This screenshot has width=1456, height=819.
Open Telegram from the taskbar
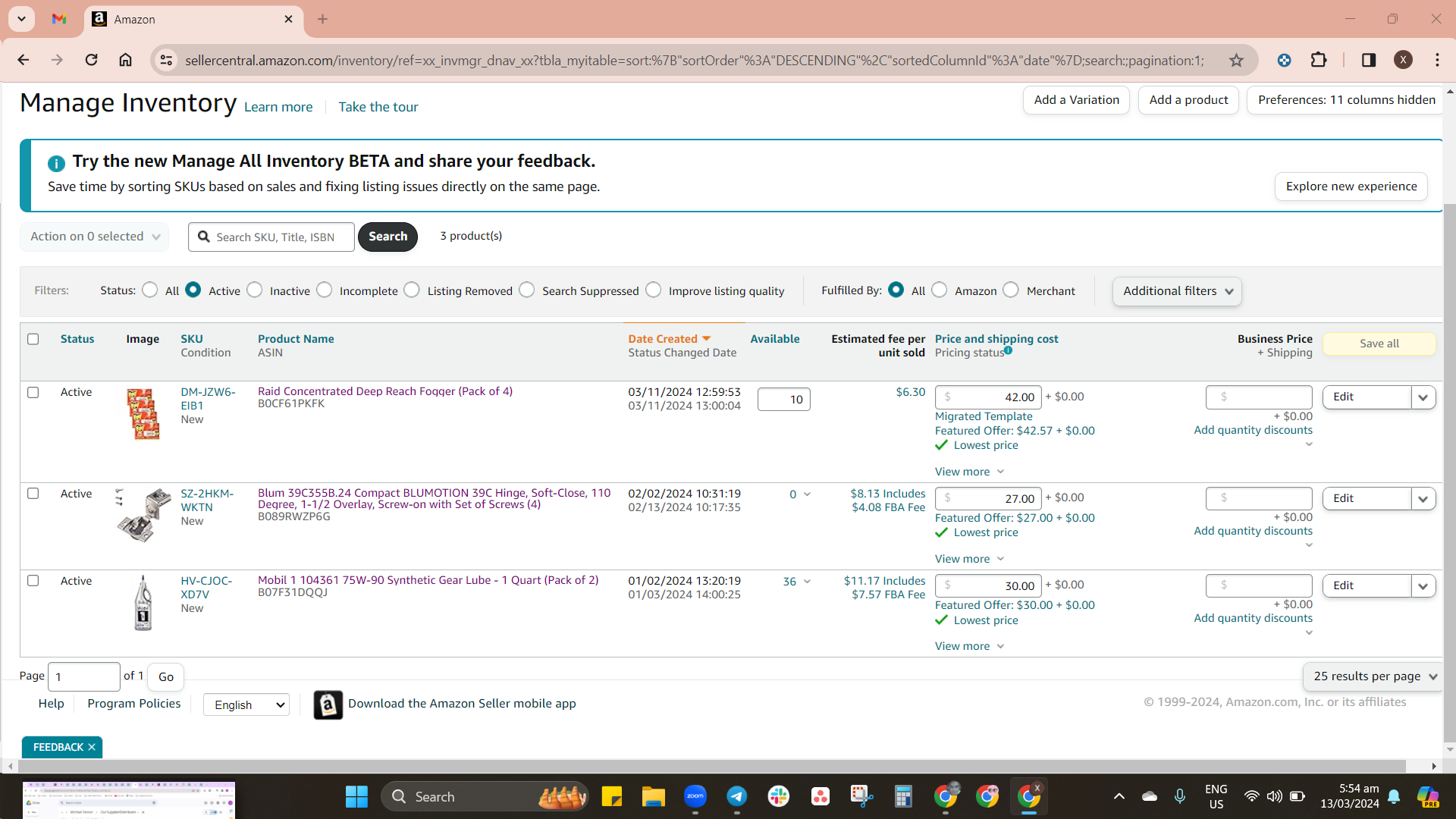tap(737, 796)
